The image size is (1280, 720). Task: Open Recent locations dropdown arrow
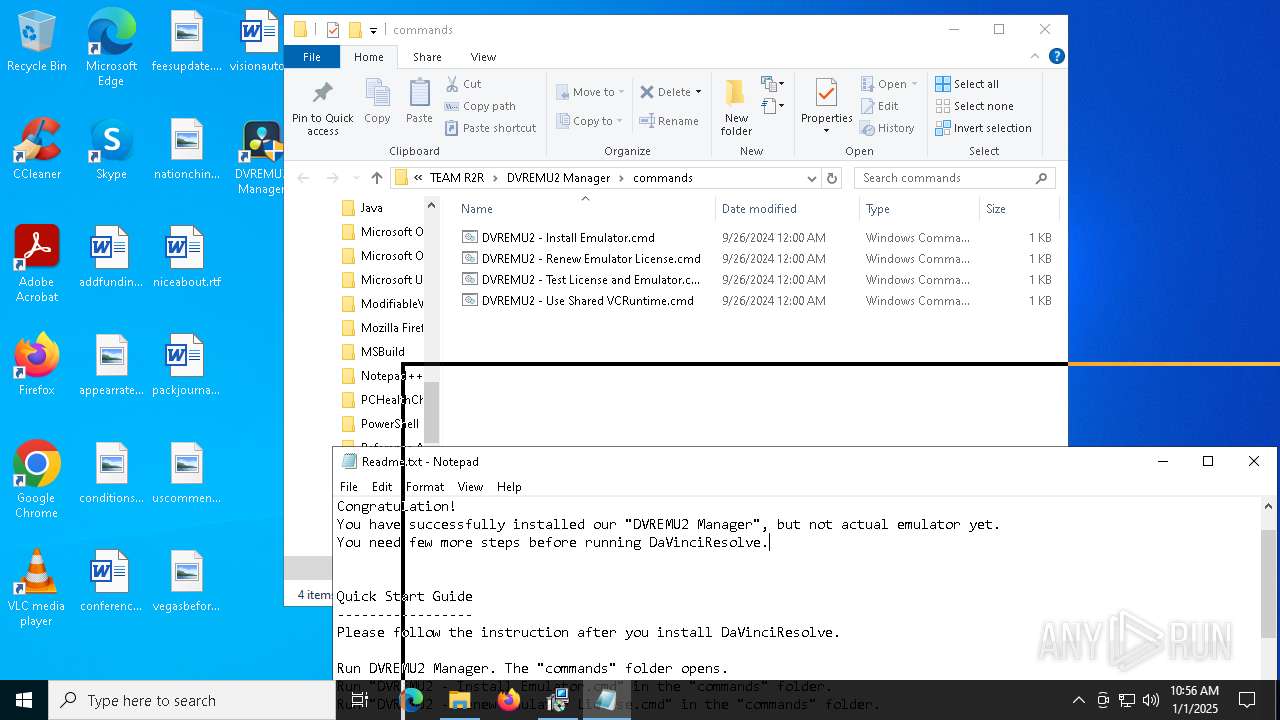point(356,178)
